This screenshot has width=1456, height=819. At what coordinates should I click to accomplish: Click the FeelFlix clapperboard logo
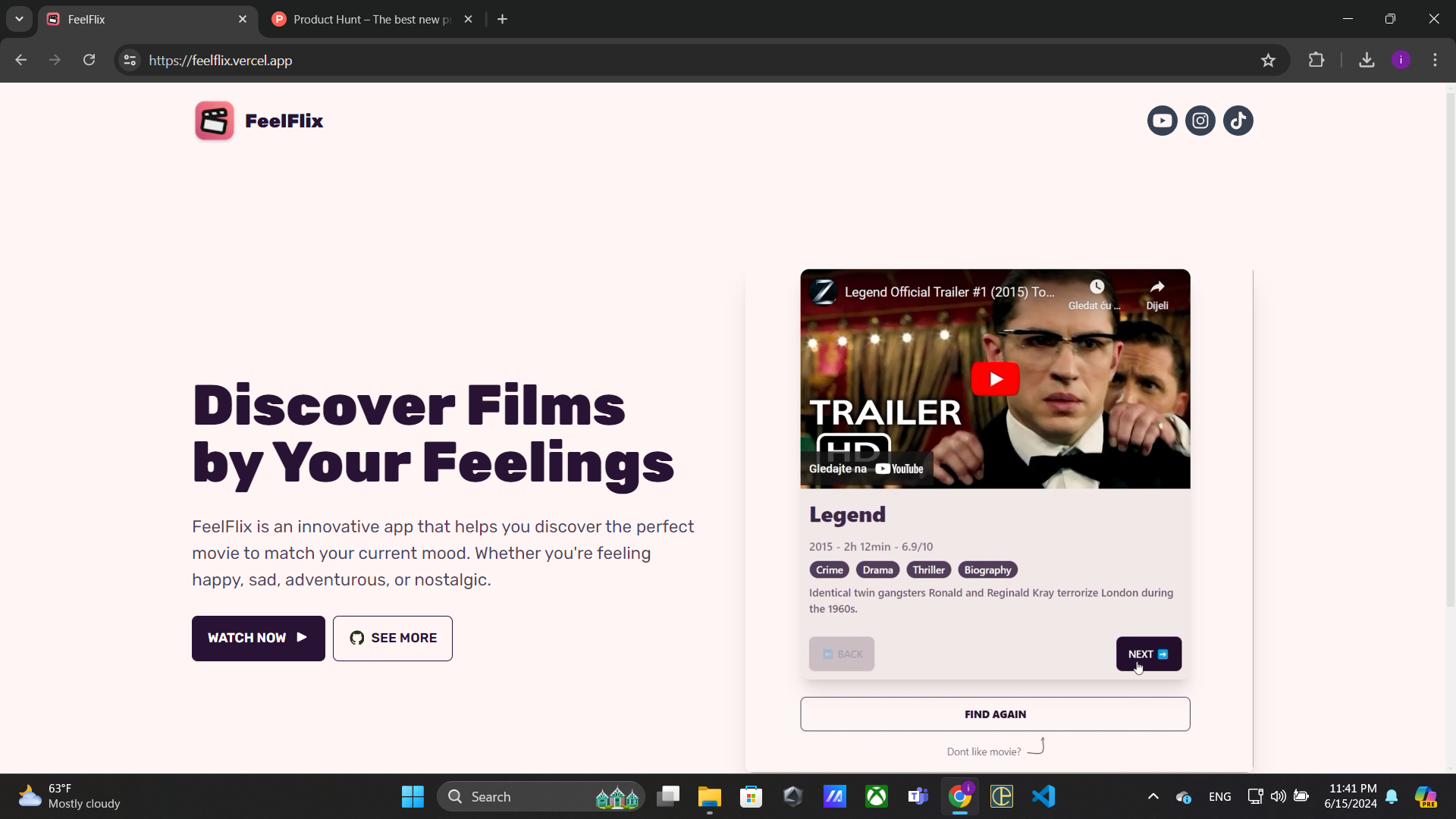[x=214, y=121]
